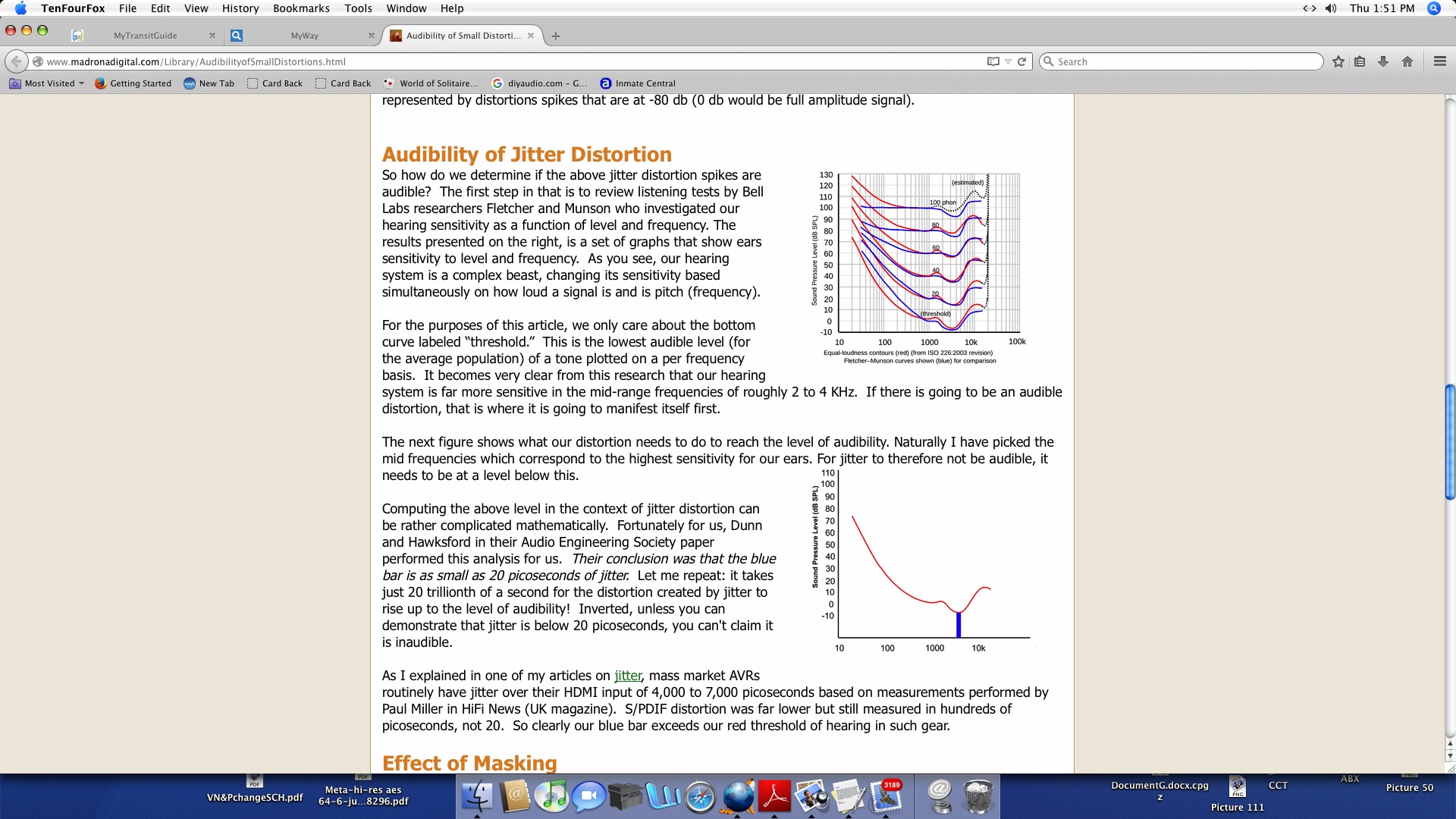
Task: Toggle Reader View book icon in address bar
Action: (x=993, y=61)
